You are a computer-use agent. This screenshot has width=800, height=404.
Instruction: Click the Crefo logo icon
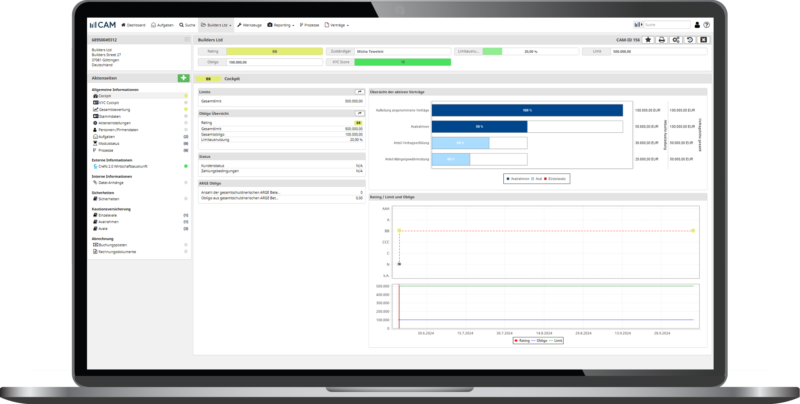(95, 166)
